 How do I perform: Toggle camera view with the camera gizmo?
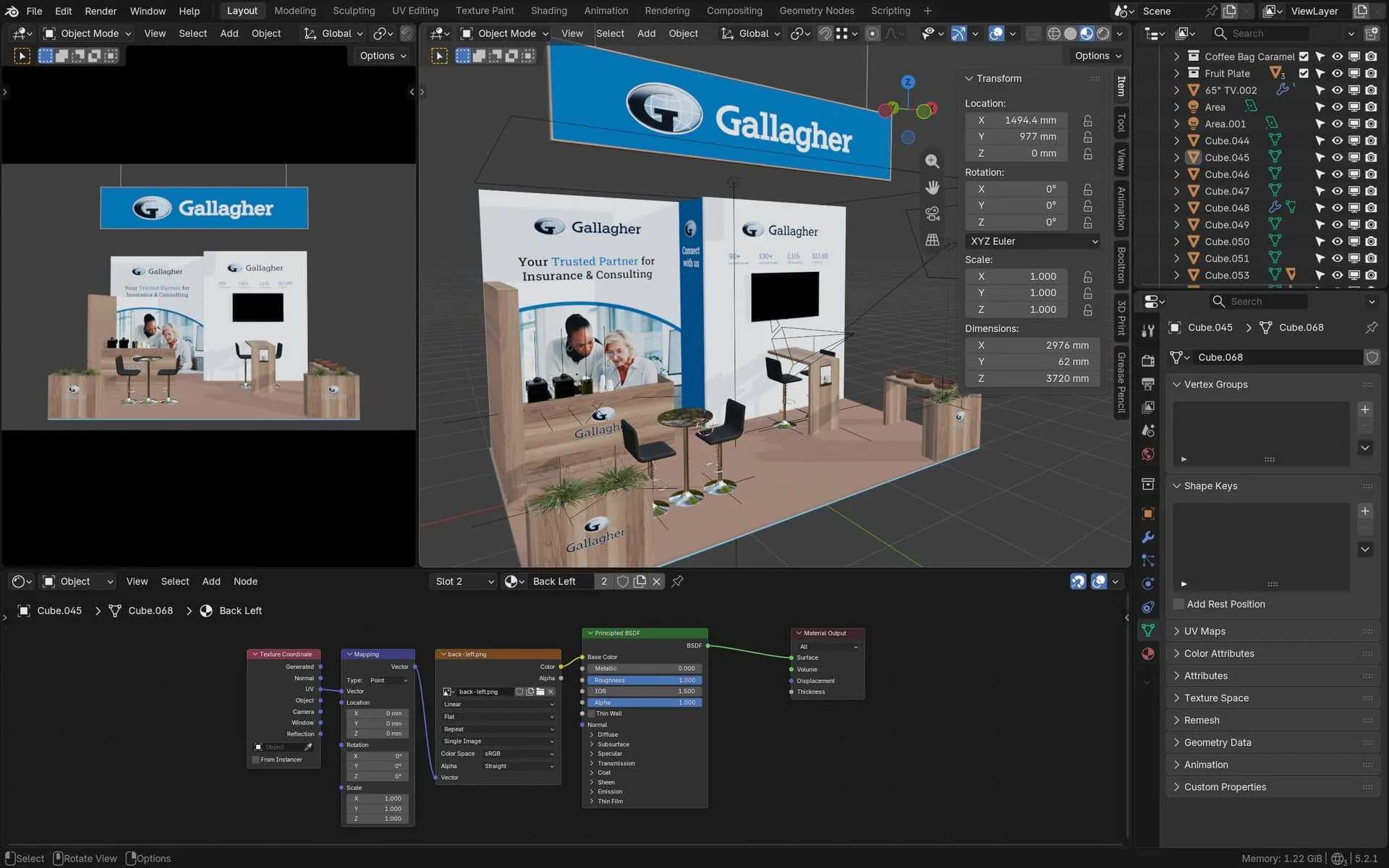[x=933, y=213]
